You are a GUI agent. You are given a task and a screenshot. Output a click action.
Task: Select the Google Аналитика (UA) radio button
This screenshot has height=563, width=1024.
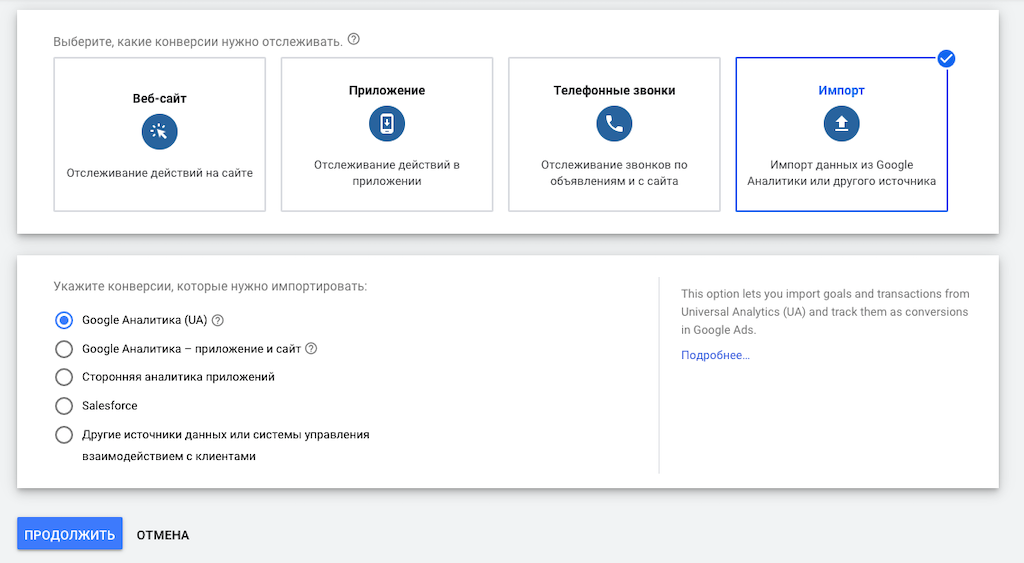pyautogui.click(x=63, y=320)
